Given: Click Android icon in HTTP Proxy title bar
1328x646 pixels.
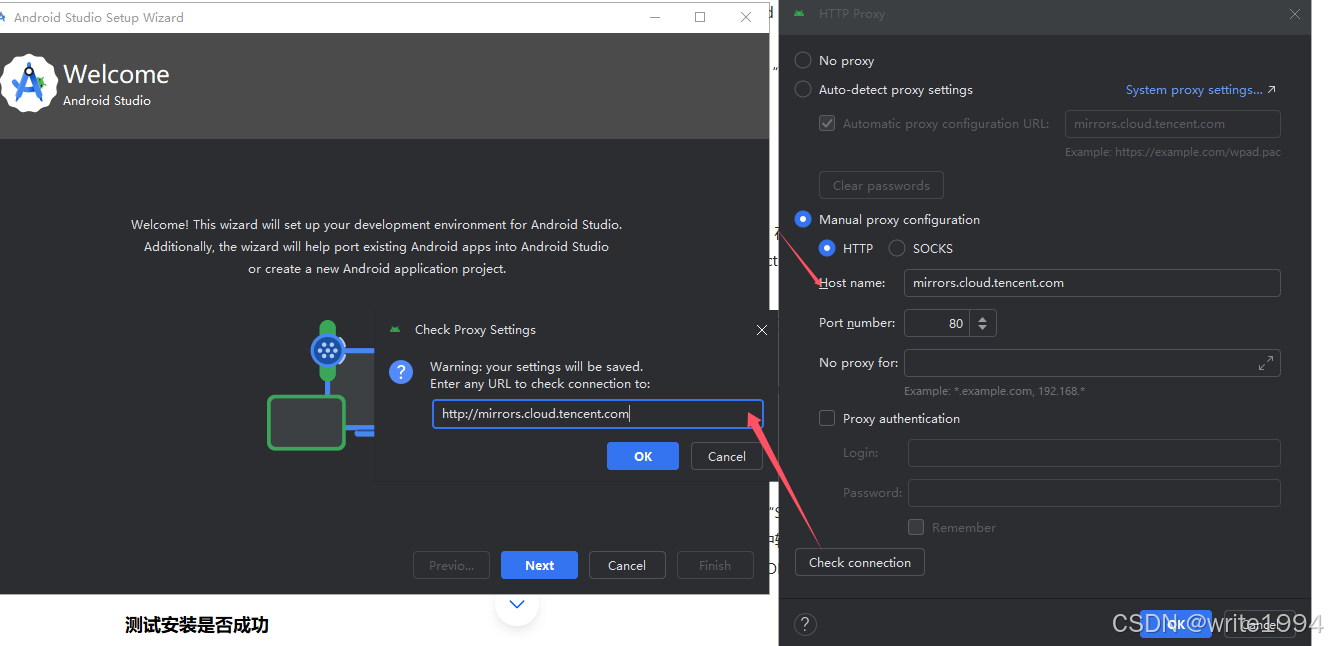Looking at the screenshot, I should coord(799,14).
